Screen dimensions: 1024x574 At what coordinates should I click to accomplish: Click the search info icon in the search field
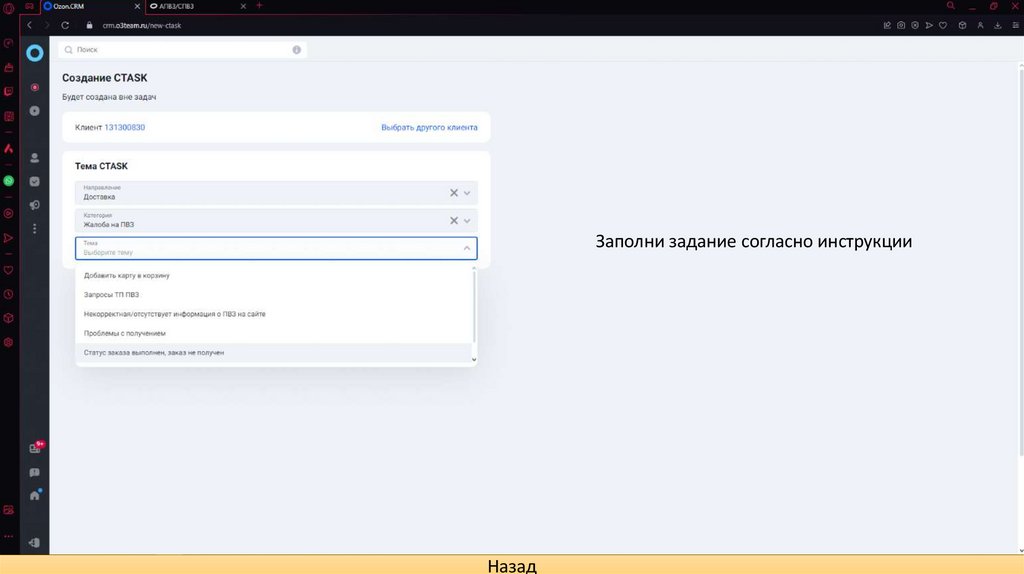pos(296,50)
